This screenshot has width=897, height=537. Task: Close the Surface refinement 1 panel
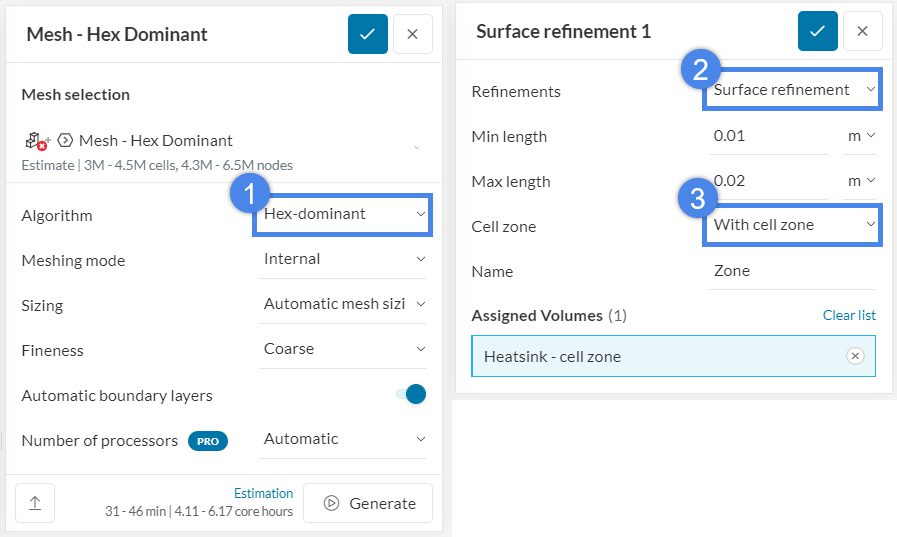coord(862,31)
